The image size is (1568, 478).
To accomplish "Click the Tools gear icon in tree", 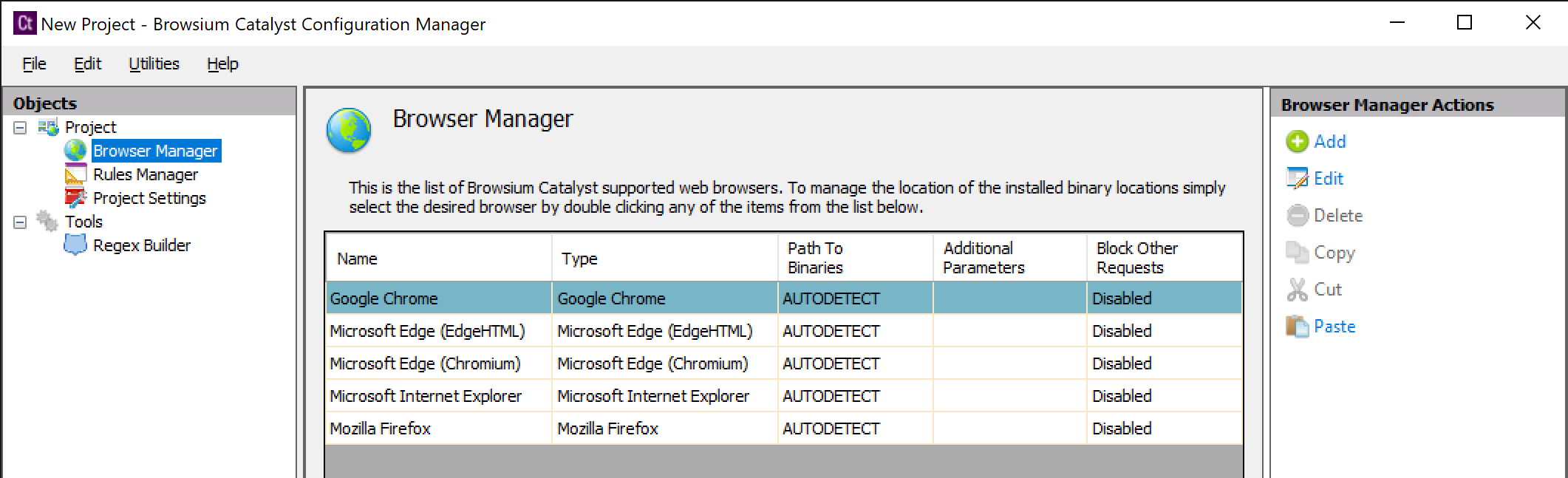I will [47, 222].
